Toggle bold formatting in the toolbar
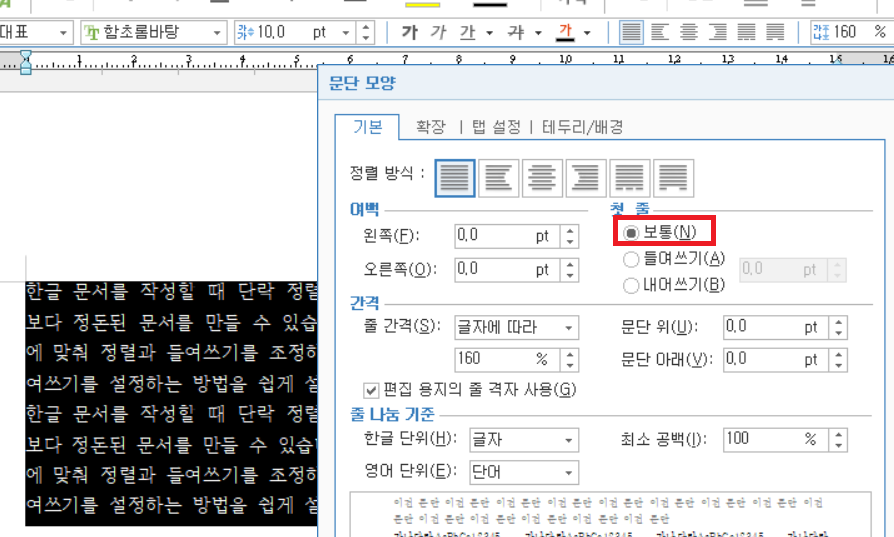Viewport: 894px width, 537px height. pyautogui.click(x=409, y=32)
